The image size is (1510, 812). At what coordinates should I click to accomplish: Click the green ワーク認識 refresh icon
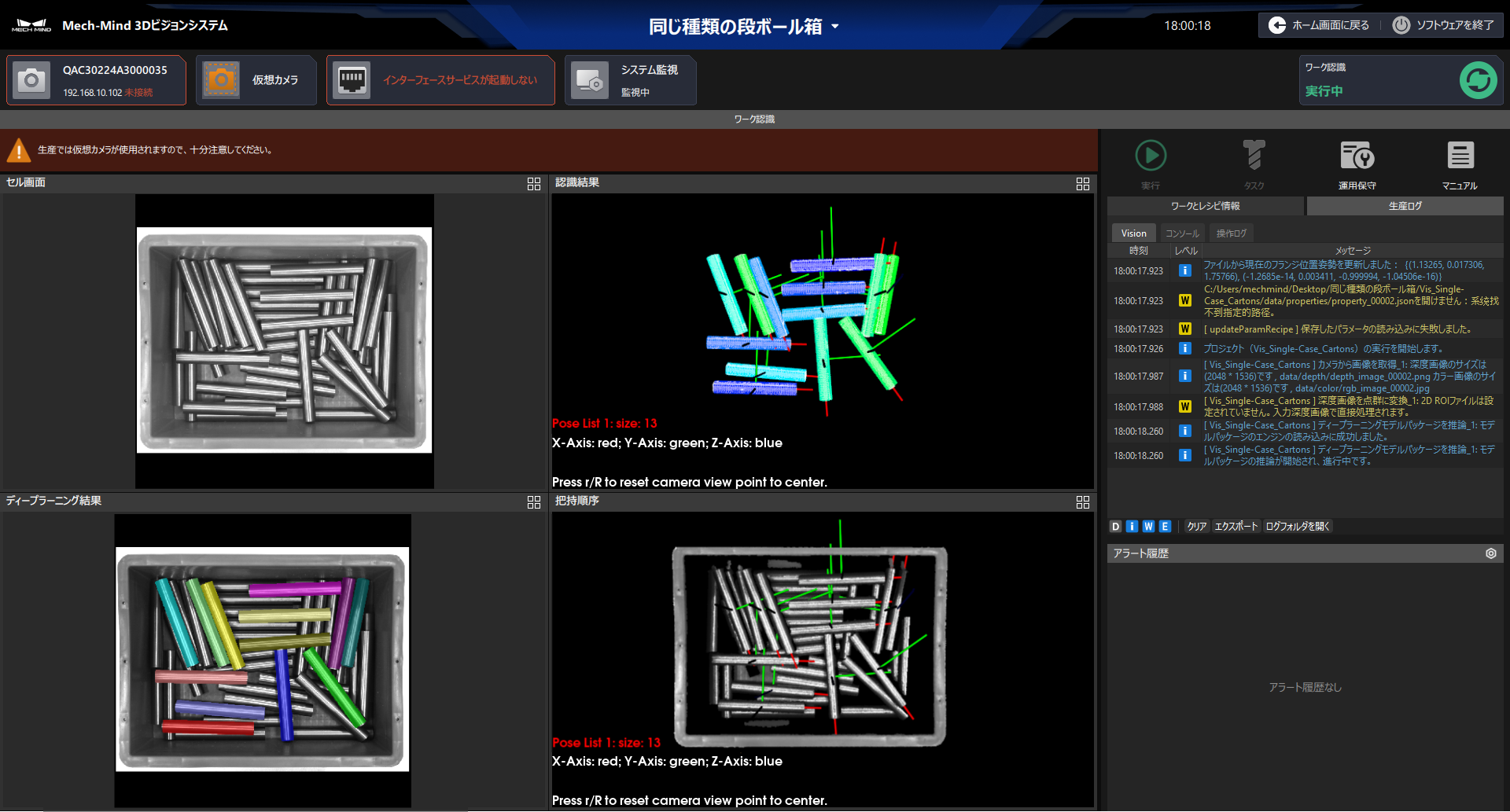[1479, 80]
